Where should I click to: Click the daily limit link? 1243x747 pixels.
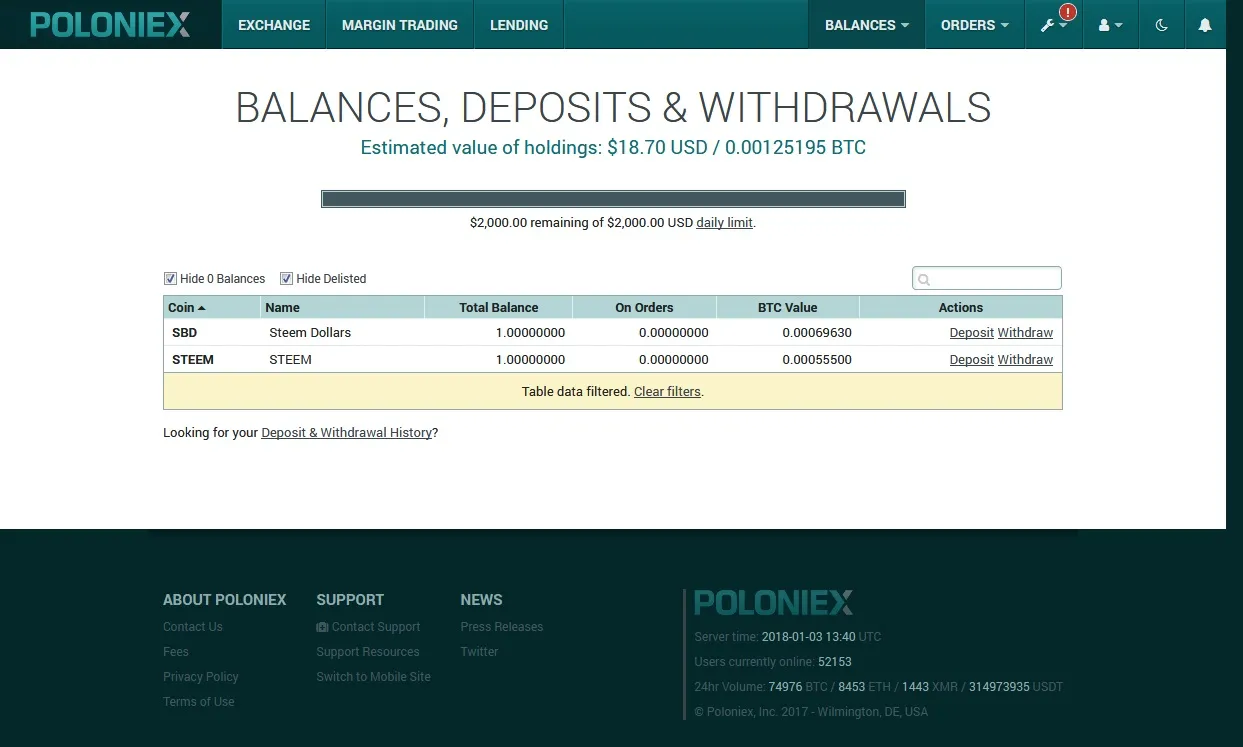pos(724,223)
